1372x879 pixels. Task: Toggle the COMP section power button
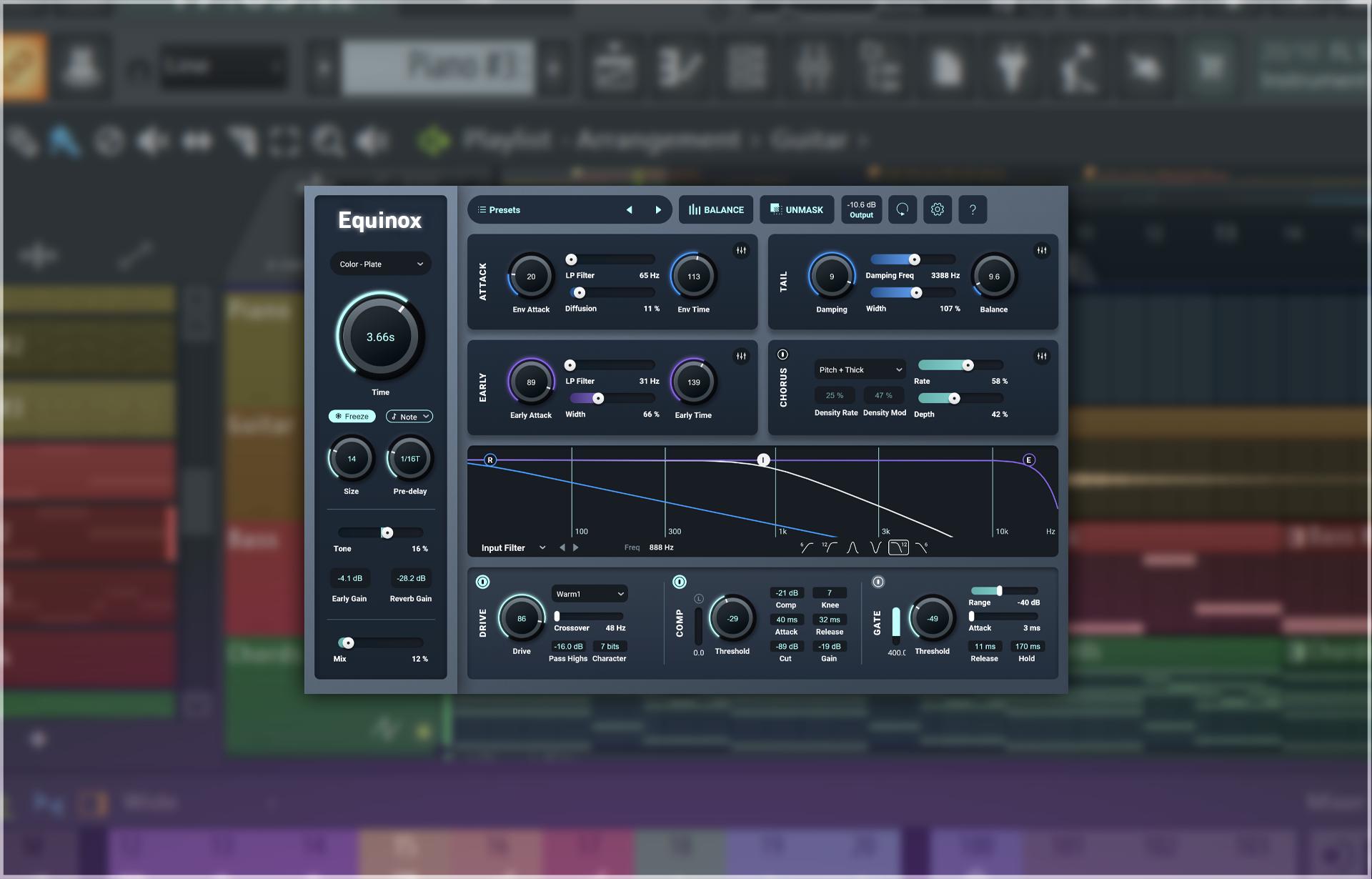[680, 582]
